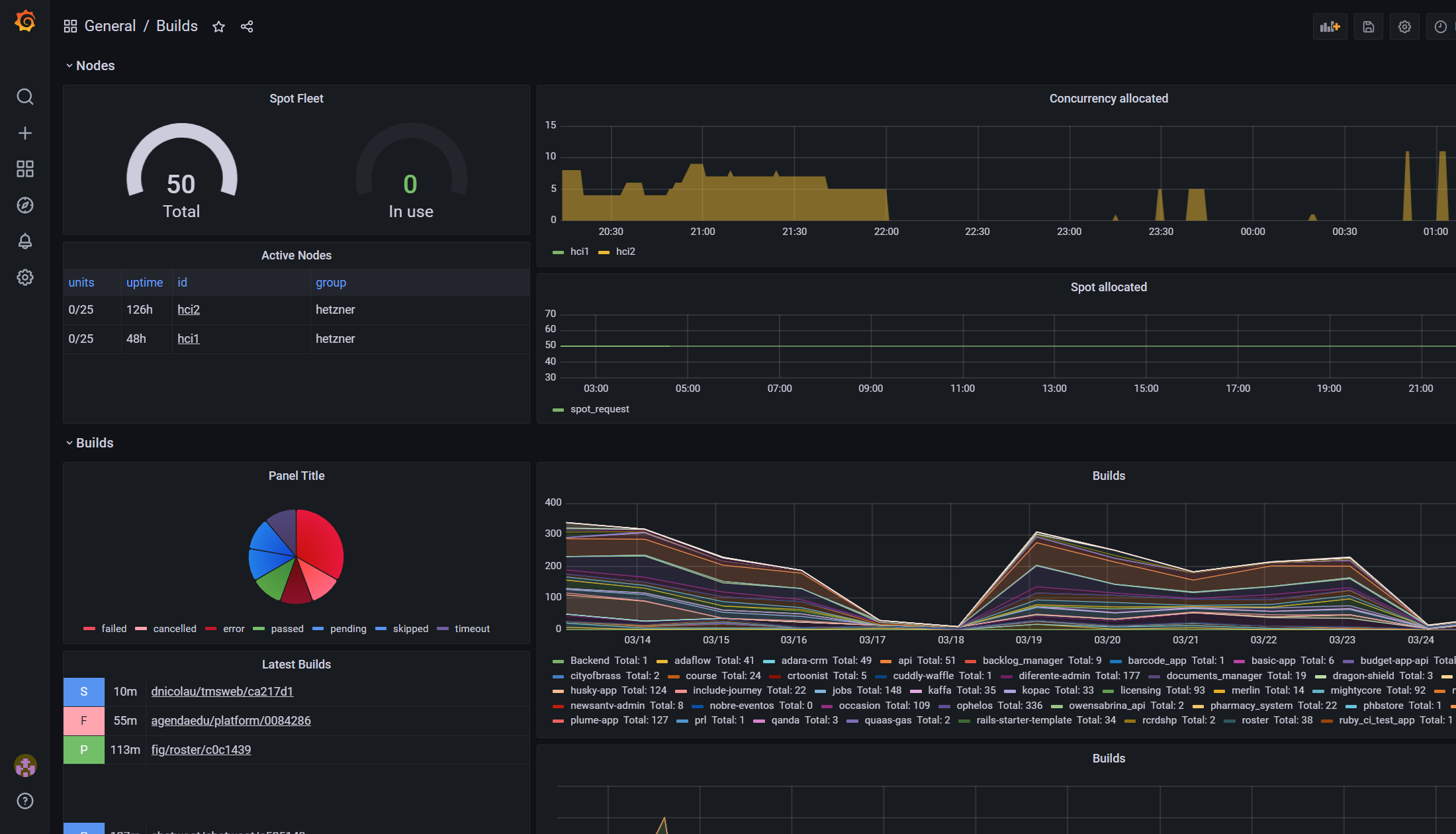
Task: Click the Grafana logo home icon
Action: coord(25,22)
